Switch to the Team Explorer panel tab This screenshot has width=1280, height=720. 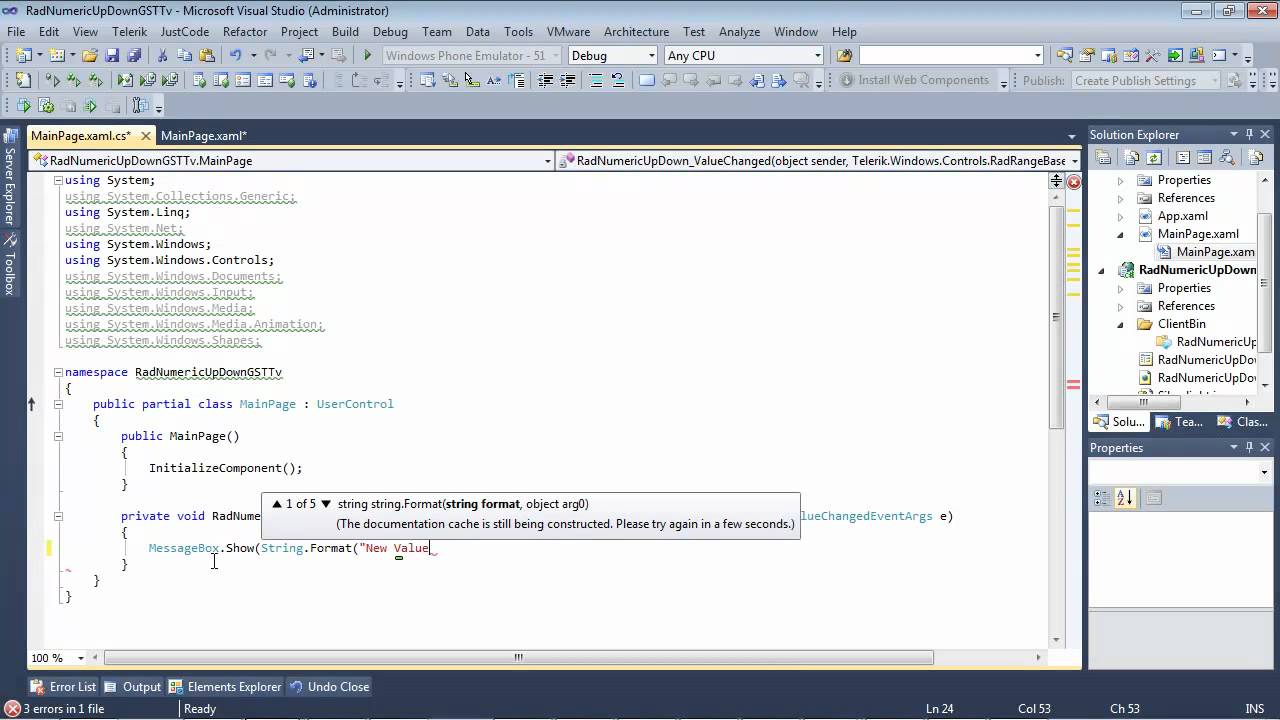tap(1179, 422)
